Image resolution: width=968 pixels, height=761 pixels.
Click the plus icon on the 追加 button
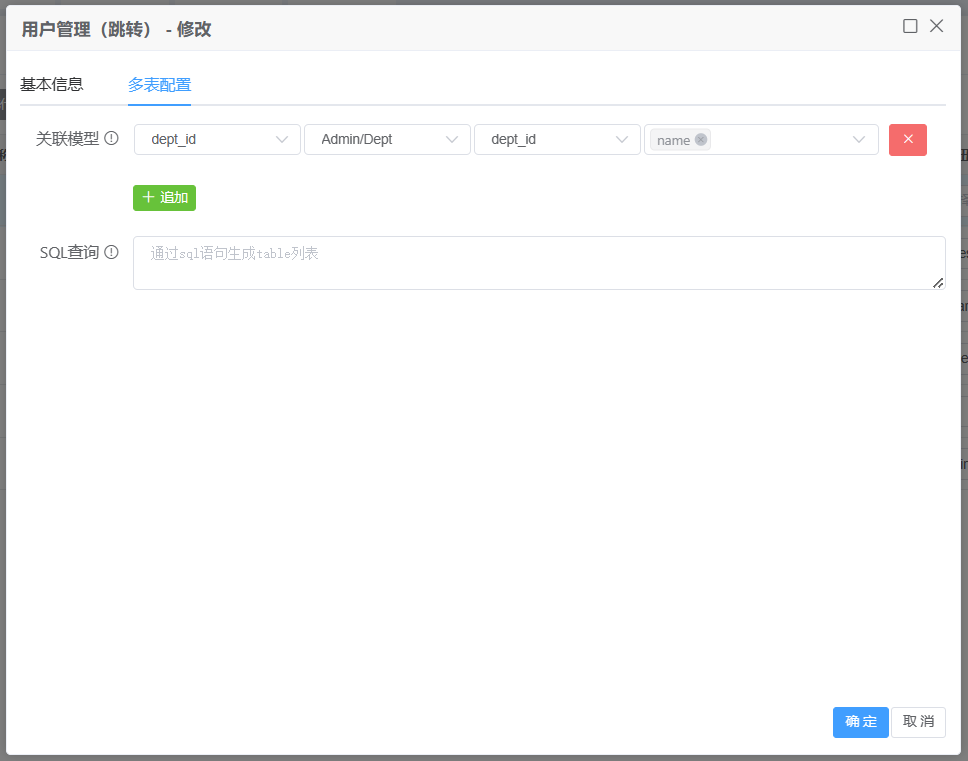coord(148,198)
